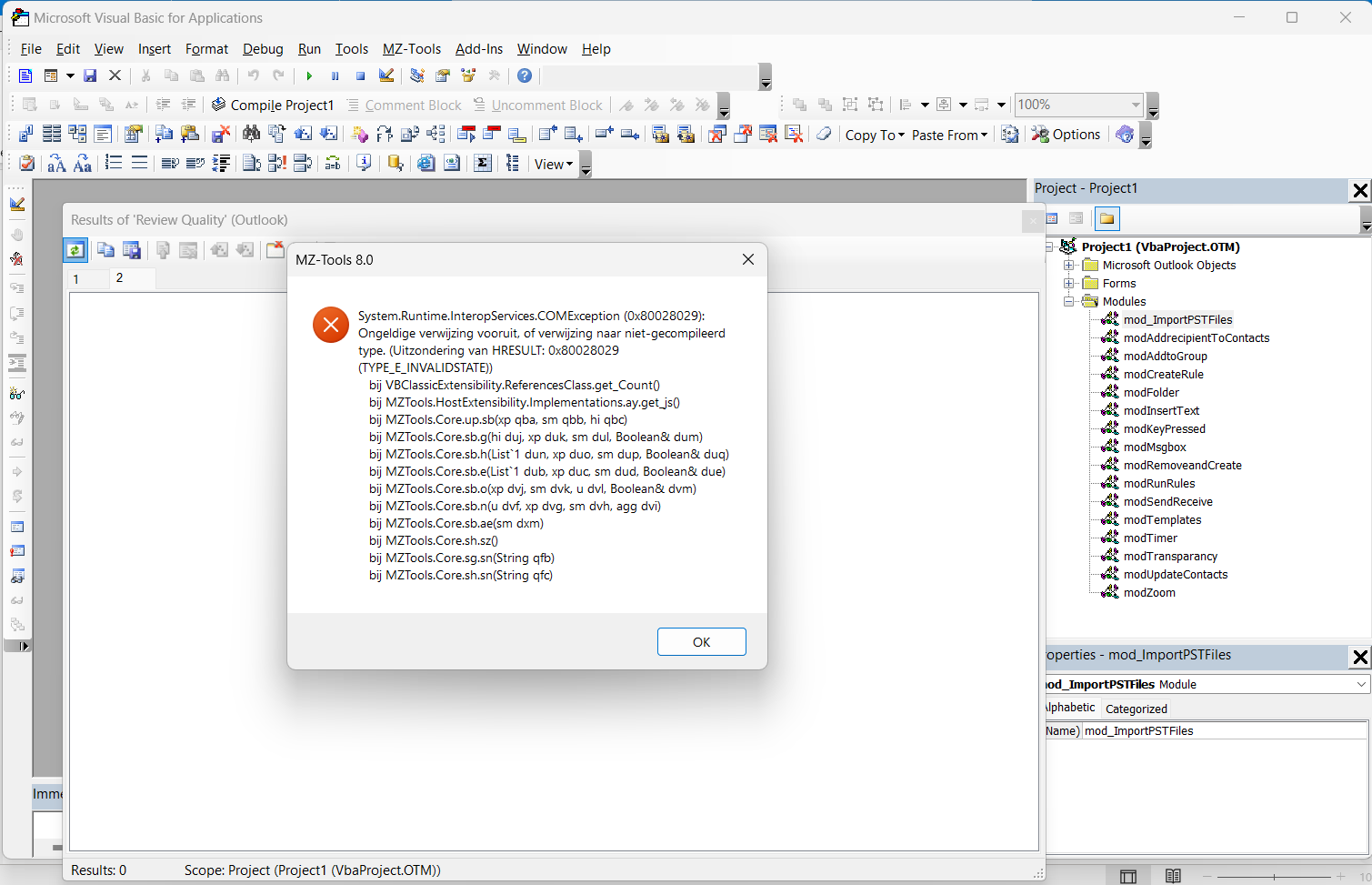Select the modZoom module
1372x885 pixels.
[1149, 592]
